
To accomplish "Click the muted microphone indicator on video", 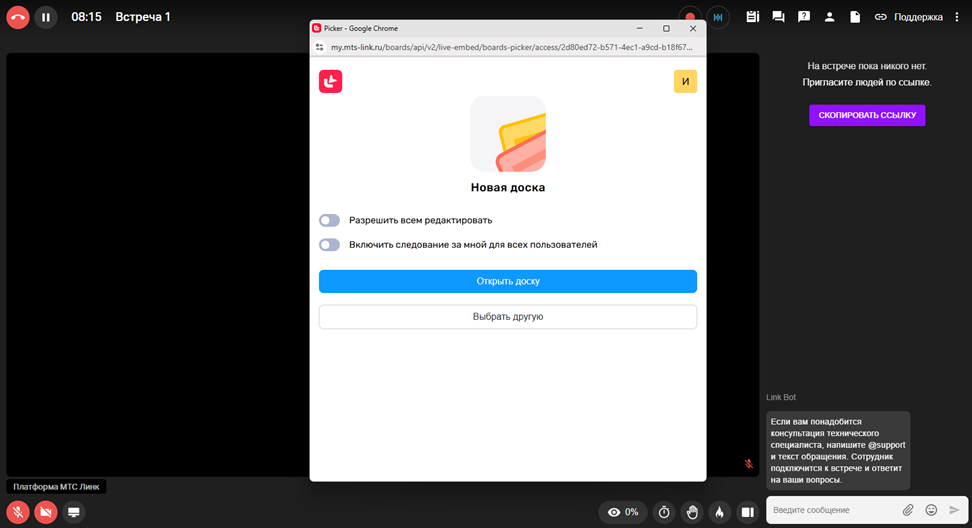I will click(749, 464).
